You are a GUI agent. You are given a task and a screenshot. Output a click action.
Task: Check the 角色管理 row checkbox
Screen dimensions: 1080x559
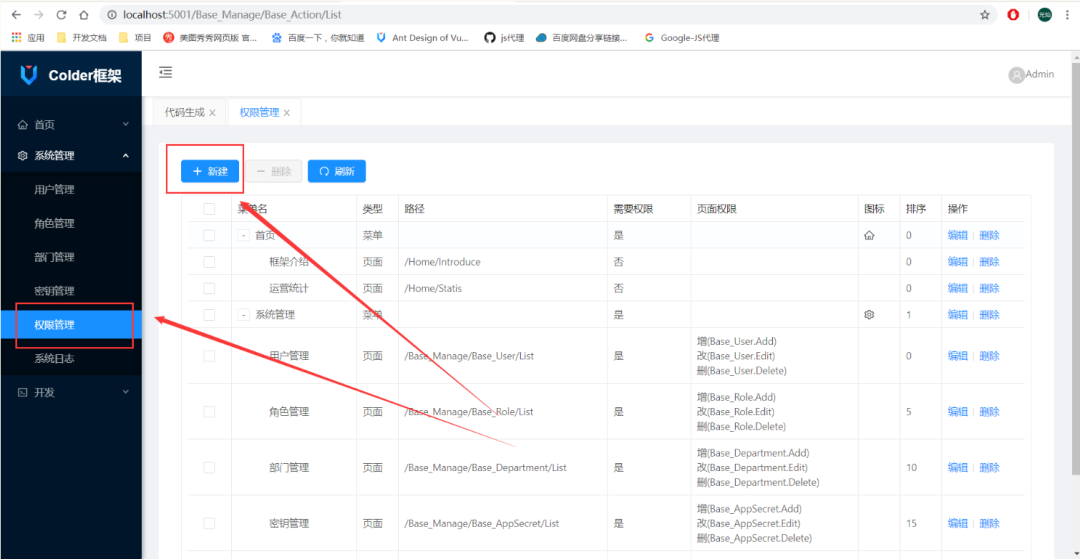point(209,412)
